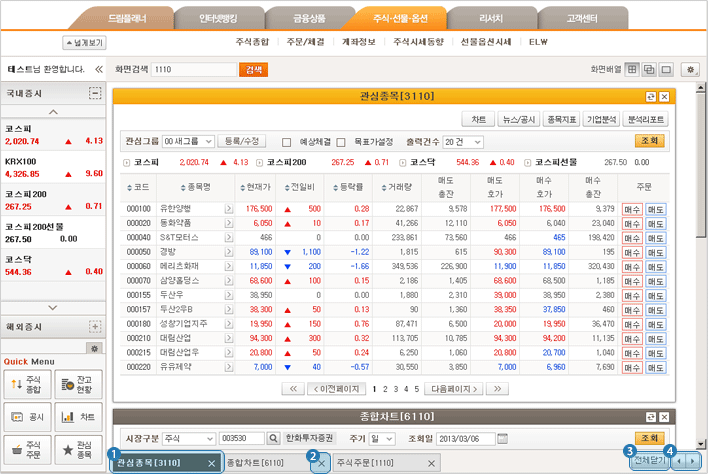Viewport: 708px width, 474px height.
Task: Close the 주식주문[1110] bottom tab
Action: (x=431, y=463)
